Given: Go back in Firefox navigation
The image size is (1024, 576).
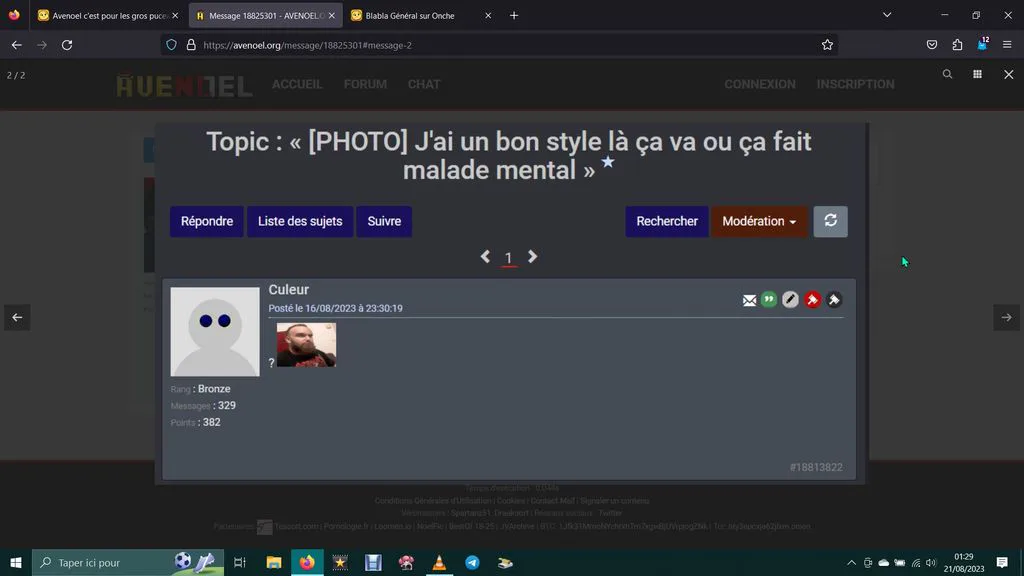Looking at the screenshot, I should click(x=16, y=45).
